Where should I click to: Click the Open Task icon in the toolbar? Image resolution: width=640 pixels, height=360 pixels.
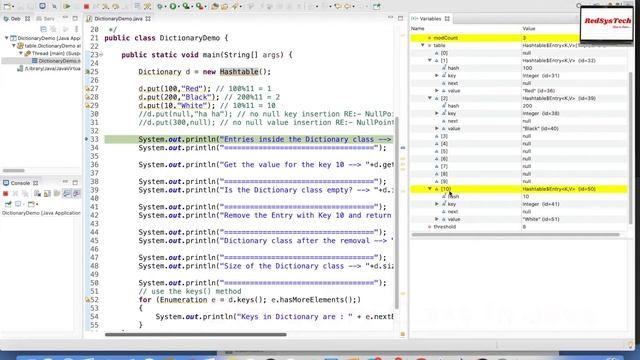[x=224, y=6]
